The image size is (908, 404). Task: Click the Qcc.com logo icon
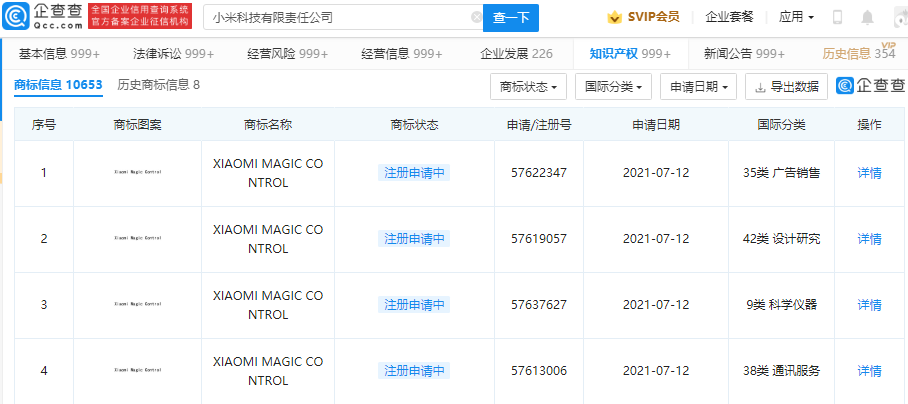(x=22, y=17)
